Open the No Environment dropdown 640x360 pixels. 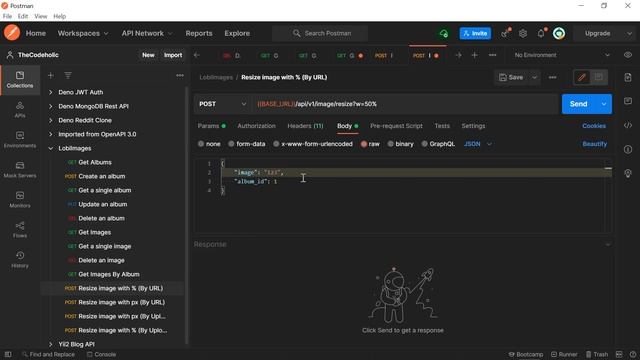pyautogui.click(x=562, y=55)
